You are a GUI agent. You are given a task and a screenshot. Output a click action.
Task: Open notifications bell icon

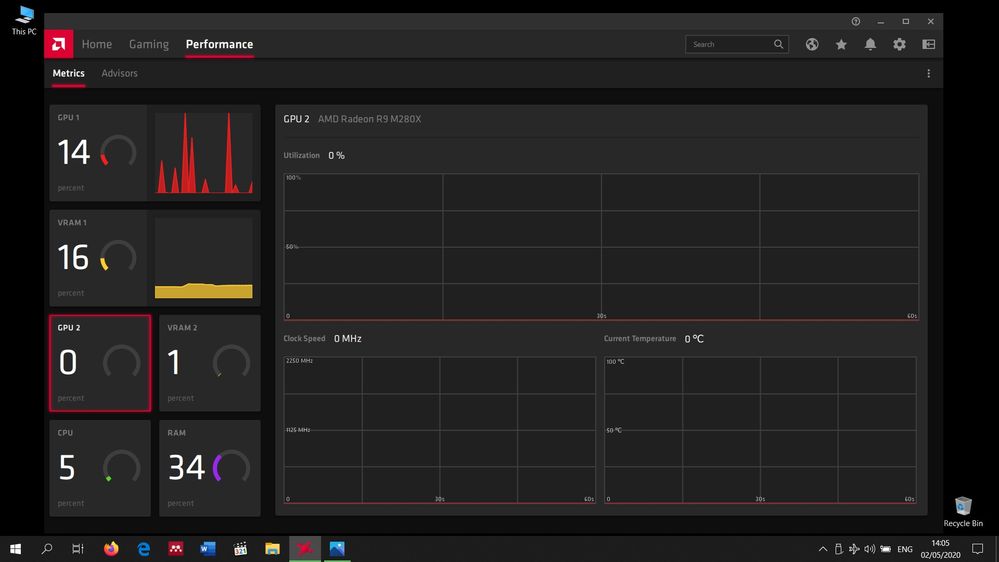(x=870, y=44)
